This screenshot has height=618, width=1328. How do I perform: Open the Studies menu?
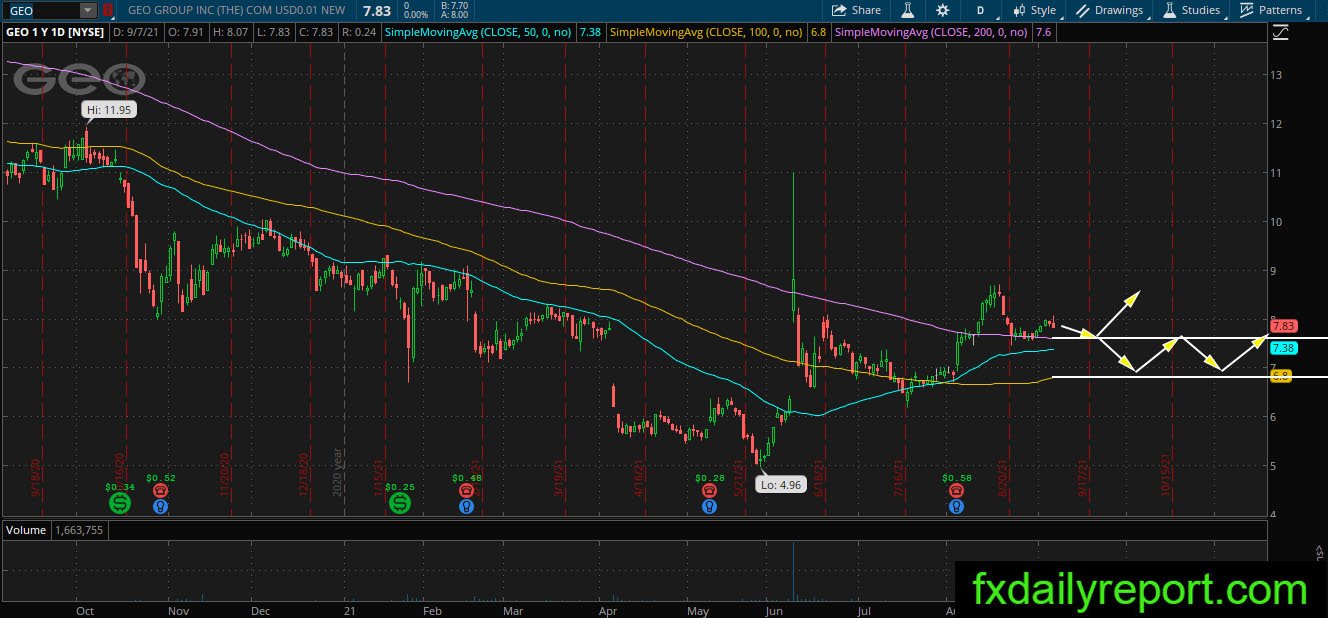coord(1190,10)
